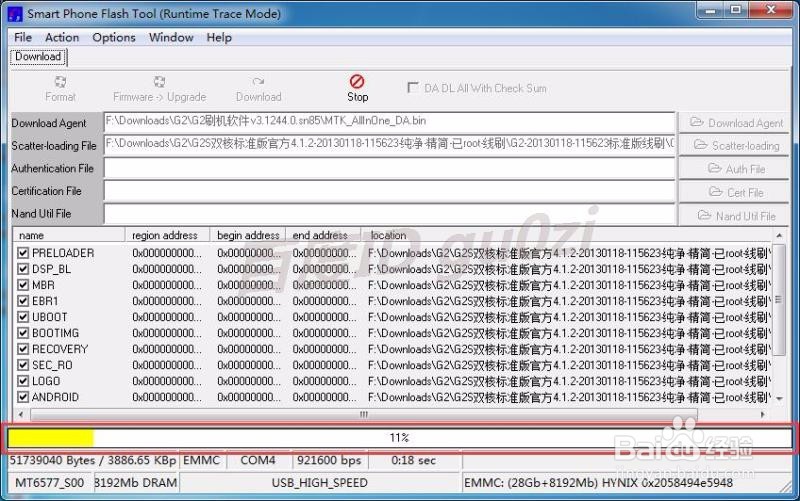Uncheck the EBR1 partition checkbox
This screenshot has width=800, height=501.
23,301
